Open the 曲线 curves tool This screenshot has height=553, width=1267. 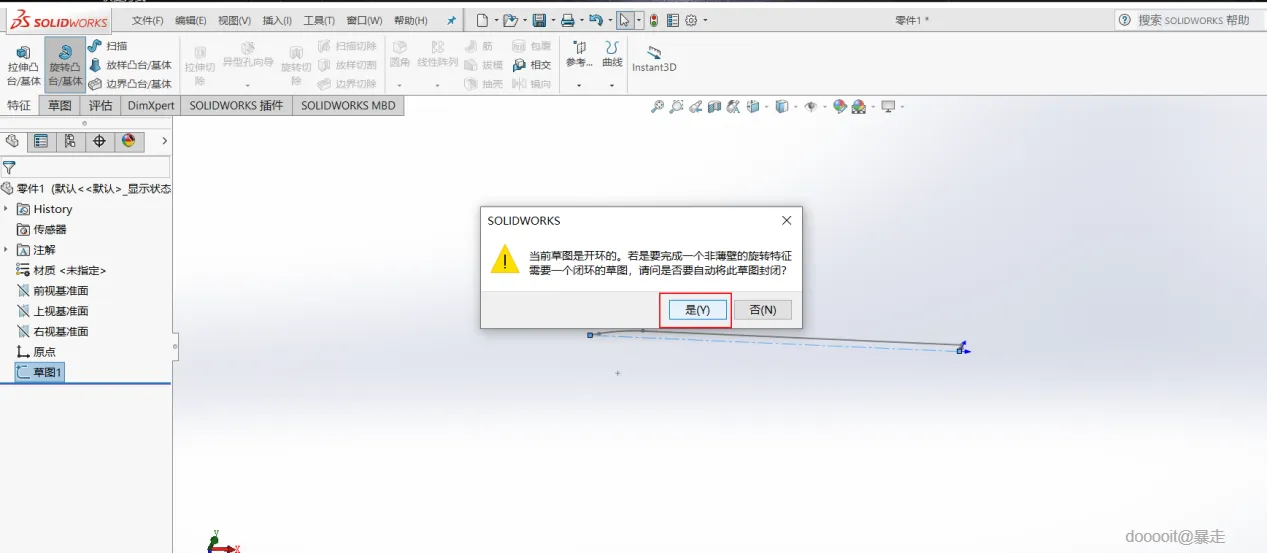[x=612, y=54]
